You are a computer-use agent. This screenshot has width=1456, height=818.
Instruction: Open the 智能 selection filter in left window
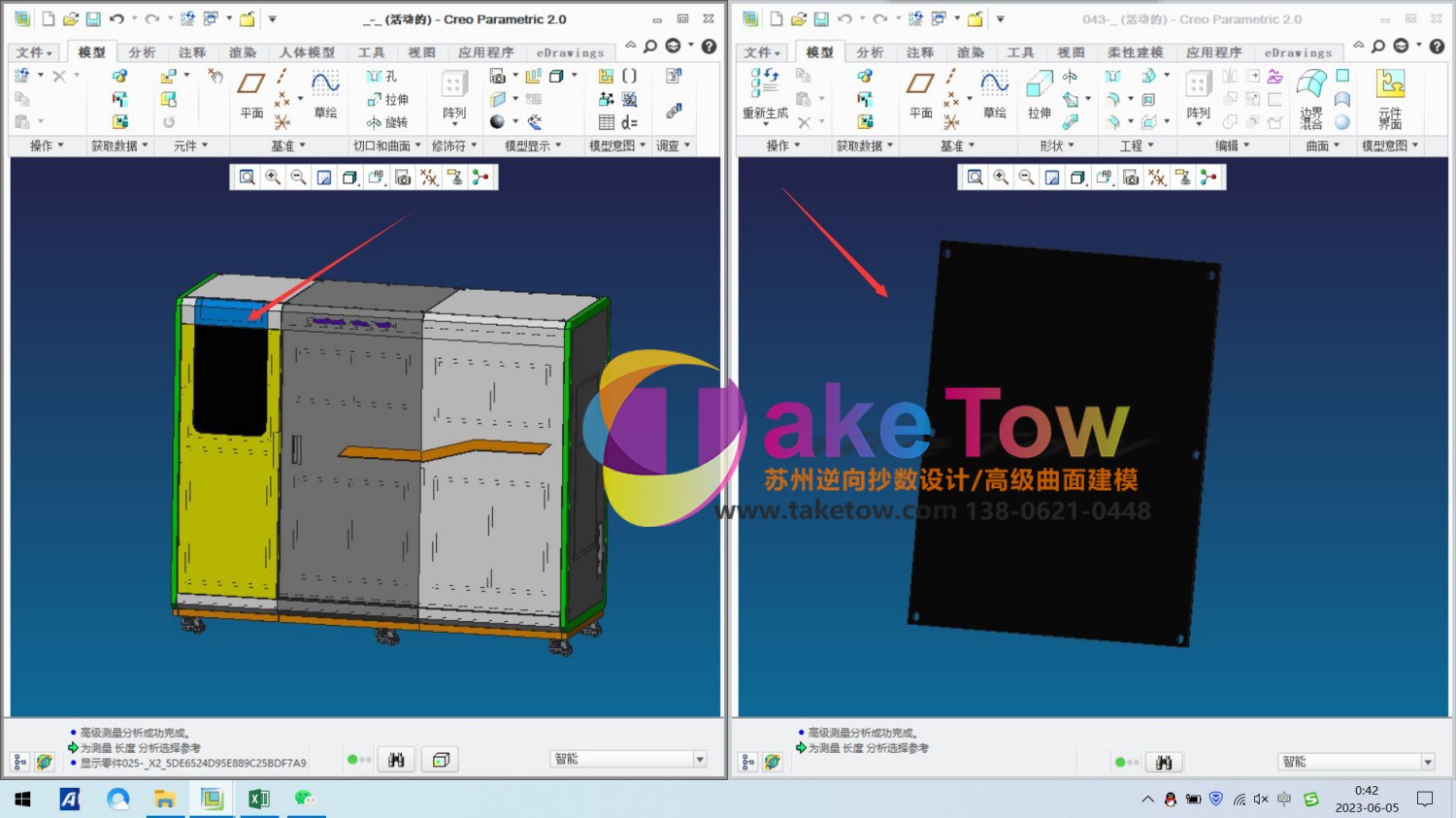(x=628, y=759)
